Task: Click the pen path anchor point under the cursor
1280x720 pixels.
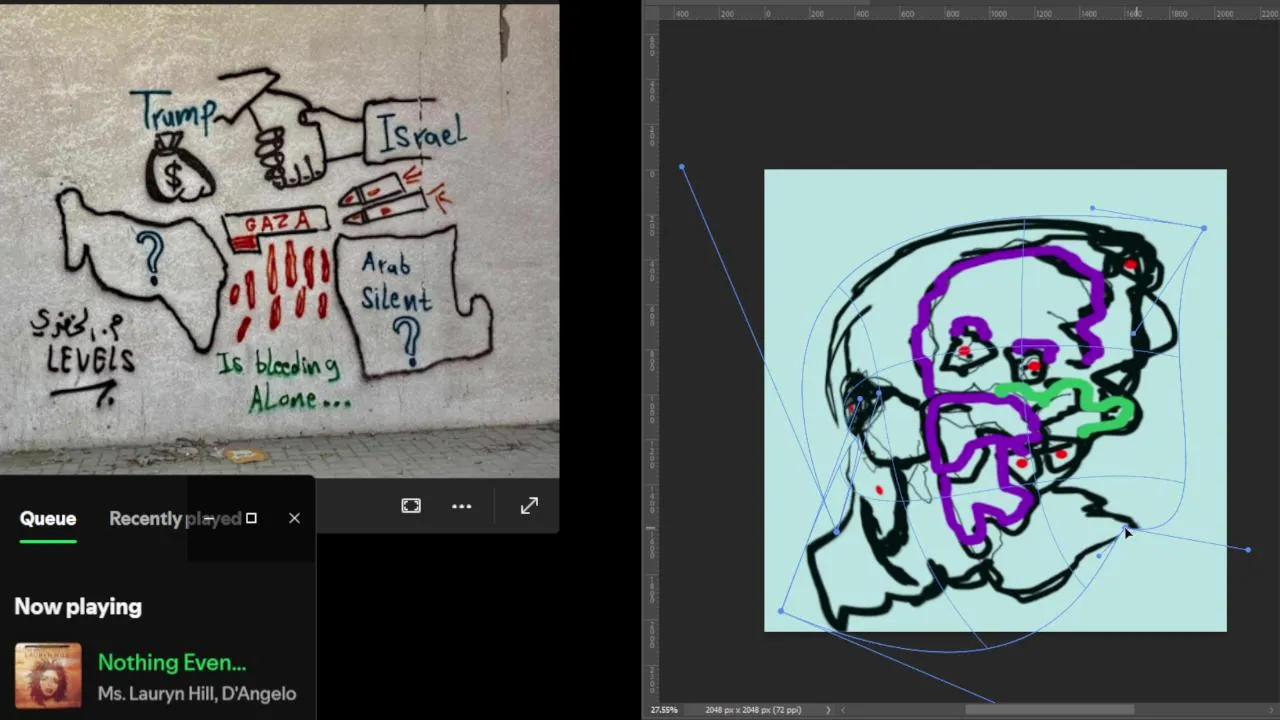Action: [1123, 529]
